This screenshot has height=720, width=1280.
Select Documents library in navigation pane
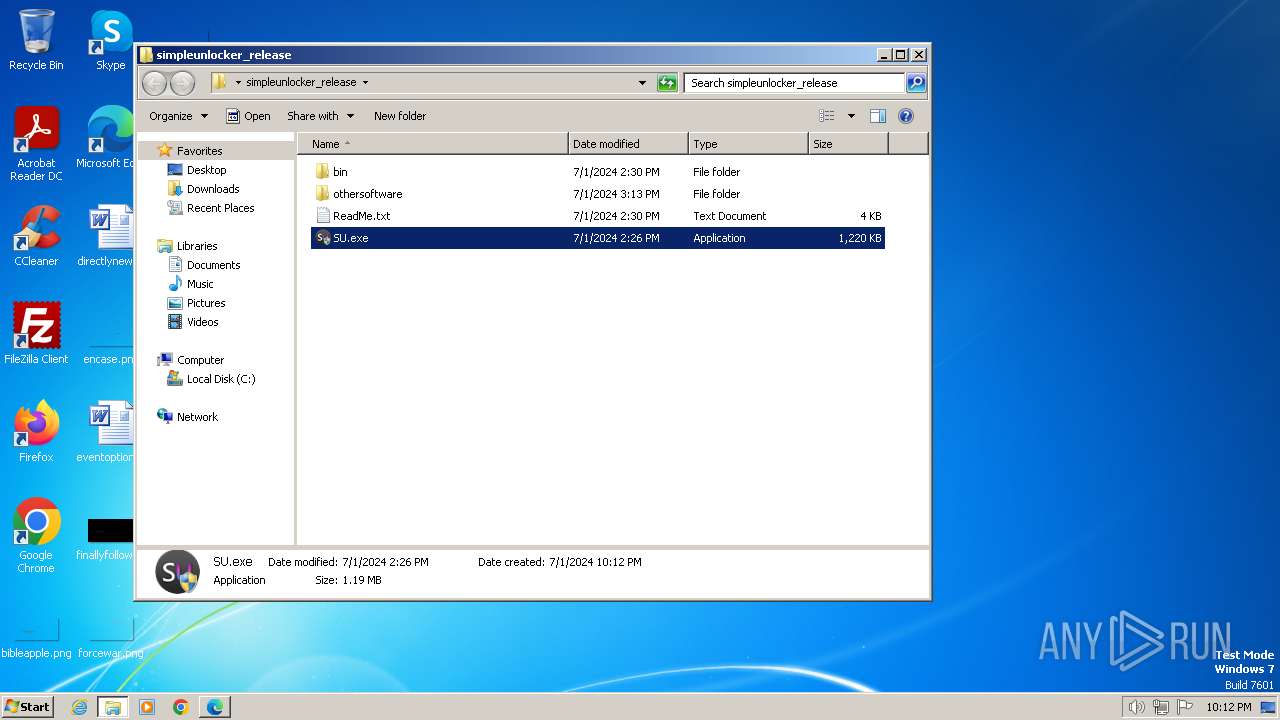click(x=213, y=265)
